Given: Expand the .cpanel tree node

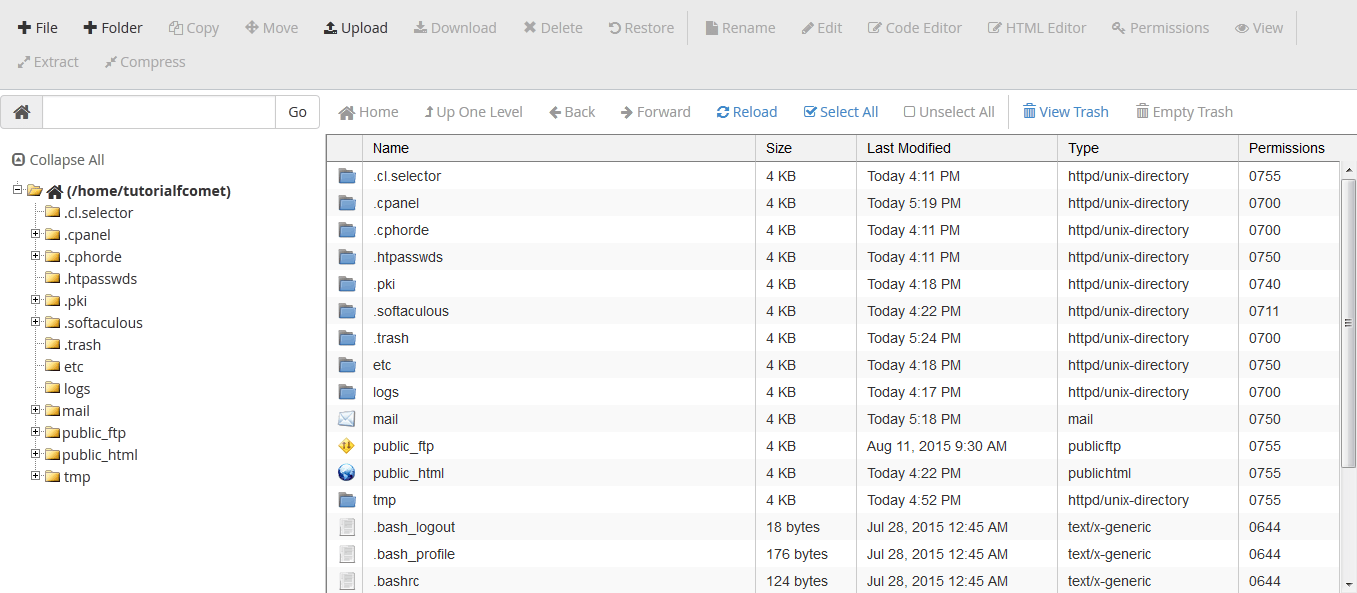Looking at the screenshot, I should tap(34, 234).
